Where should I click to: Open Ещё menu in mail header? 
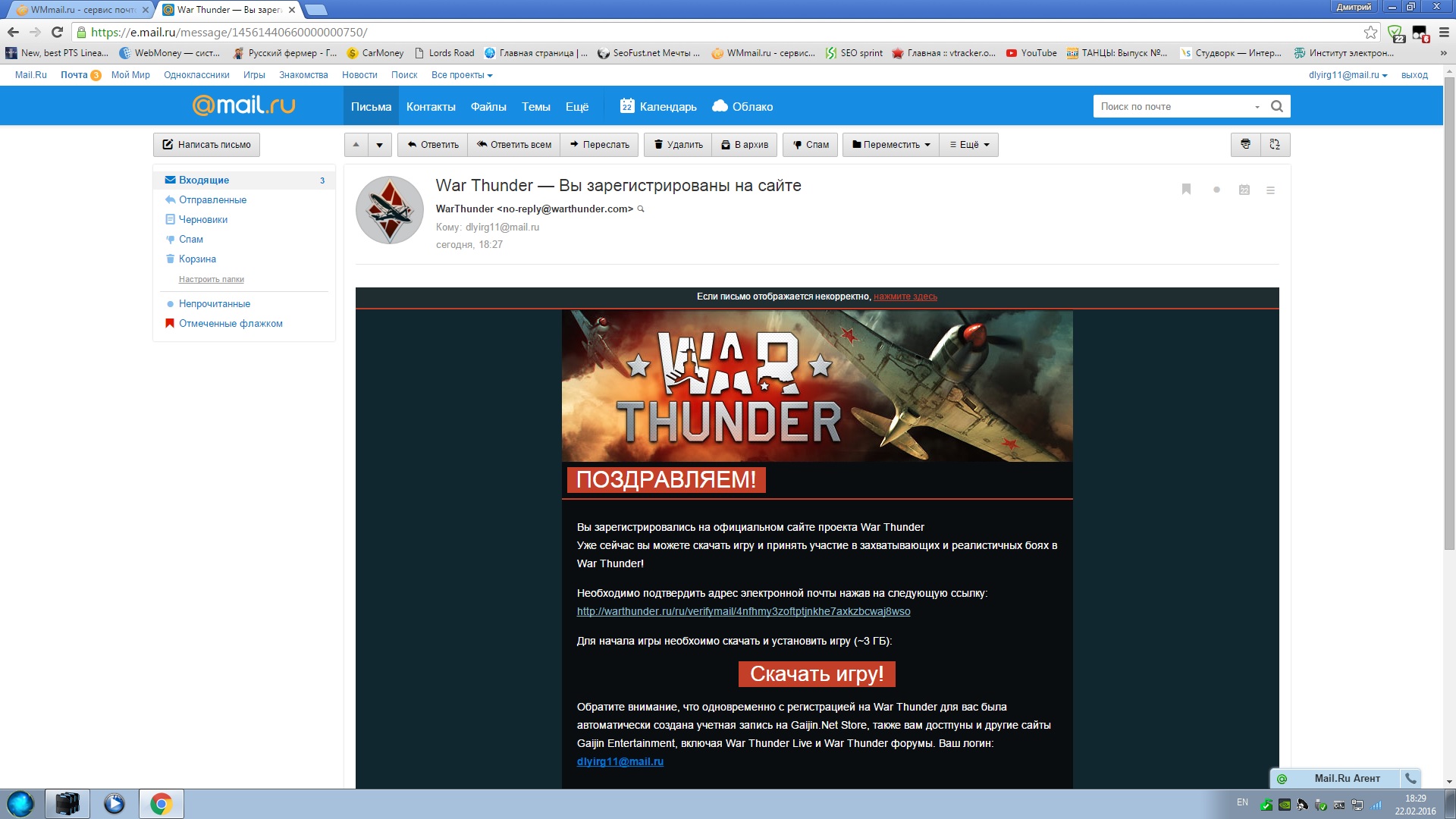[577, 106]
